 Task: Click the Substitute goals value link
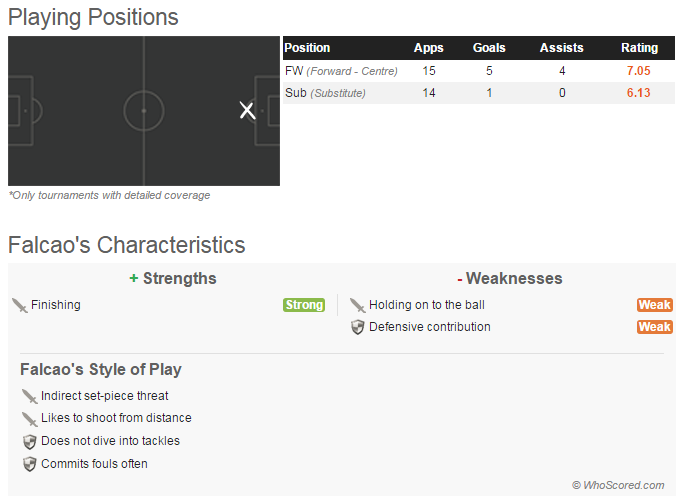(489, 93)
